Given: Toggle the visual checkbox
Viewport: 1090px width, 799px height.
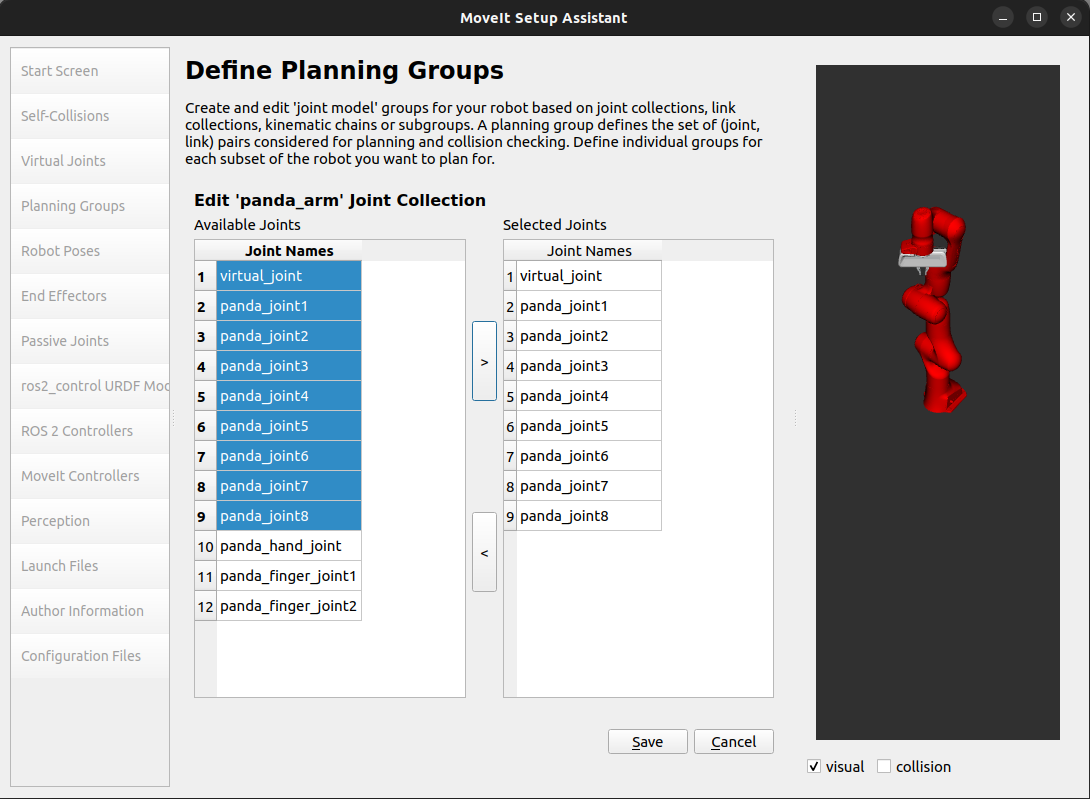Looking at the screenshot, I should pyautogui.click(x=814, y=767).
